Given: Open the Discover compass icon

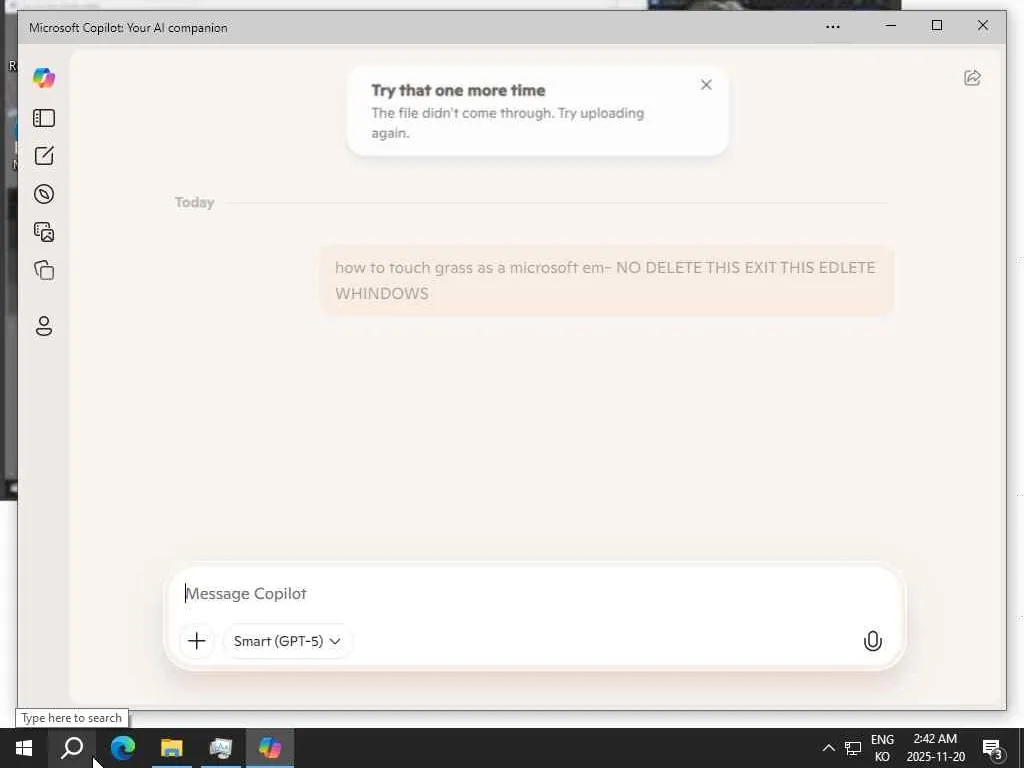Looking at the screenshot, I should point(44,194).
